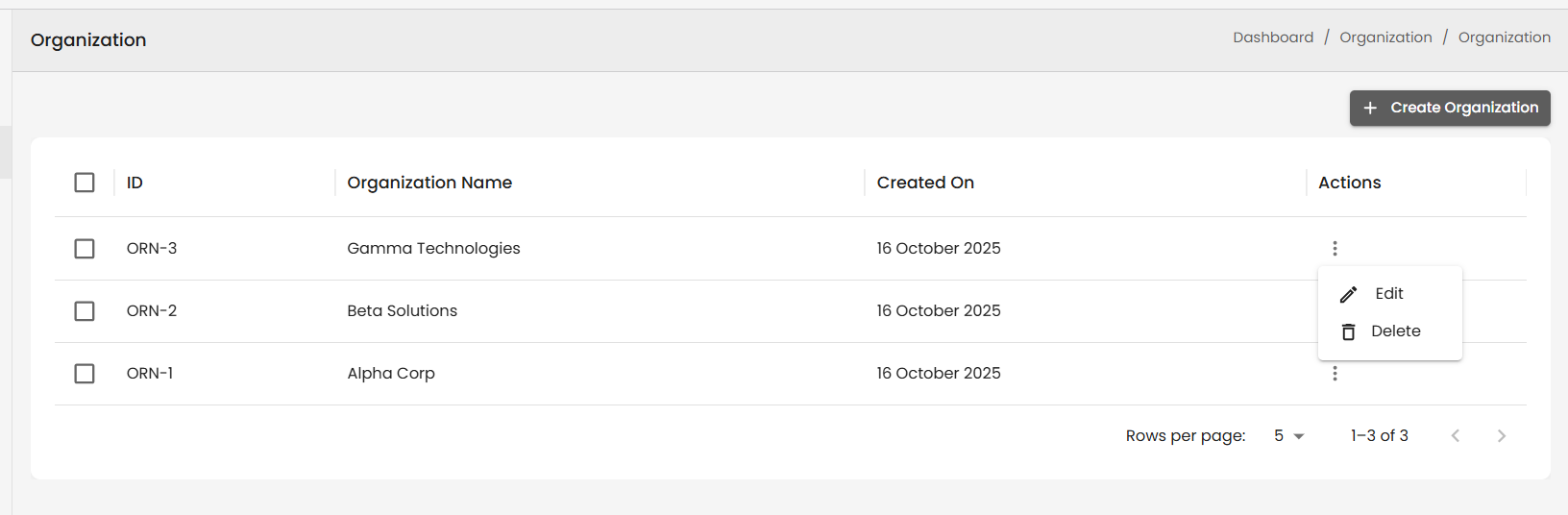Image resolution: width=1568 pixels, height=515 pixels.
Task: Check the ORN-3 row checkbox
Action: (85, 249)
